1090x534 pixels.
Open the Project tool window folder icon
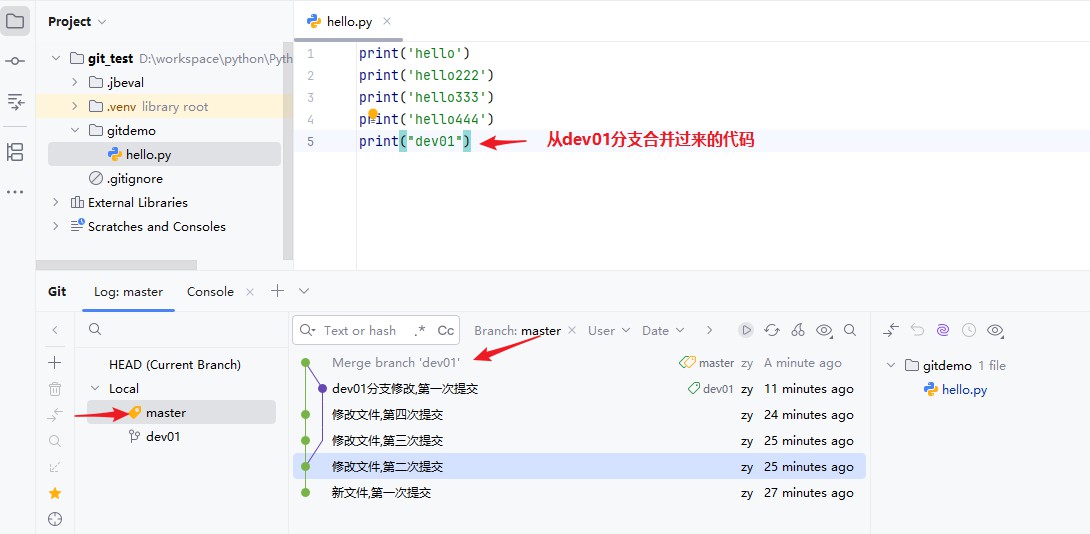pos(15,21)
